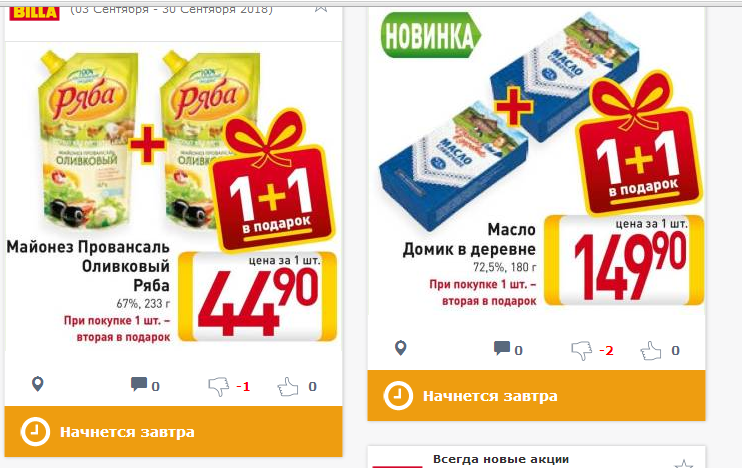
Task: Click the location pin on butter card
Action: point(401,348)
